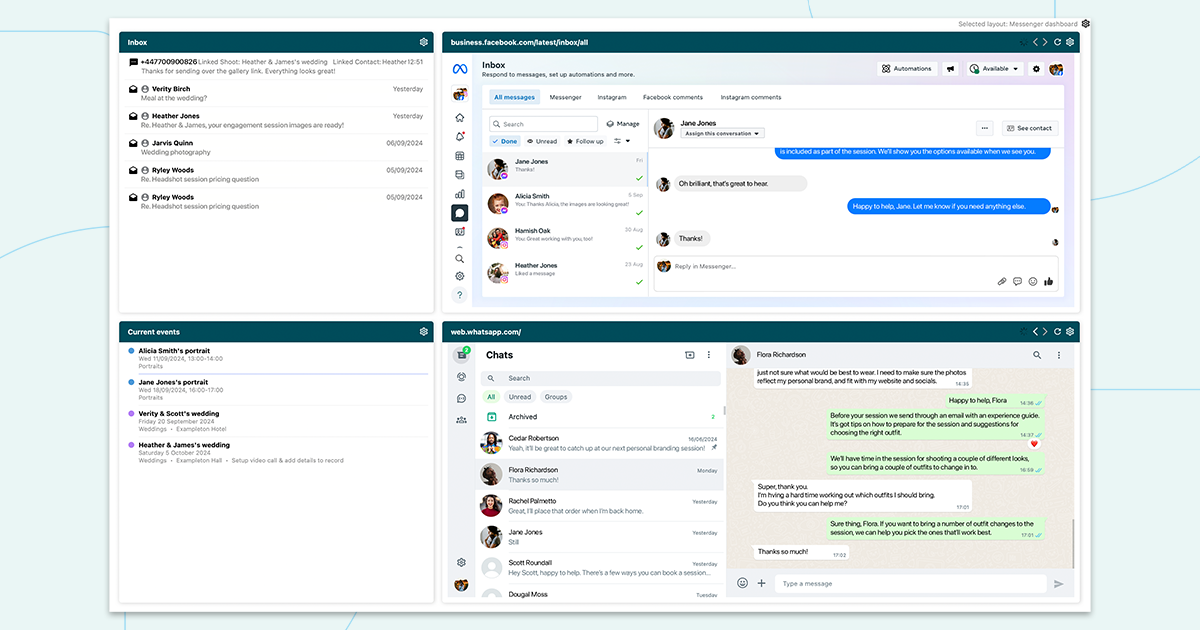Image resolution: width=1200 pixels, height=630 pixels.
Task: Toggle the Done filter in the Facebook inbox
Action: 504,141
